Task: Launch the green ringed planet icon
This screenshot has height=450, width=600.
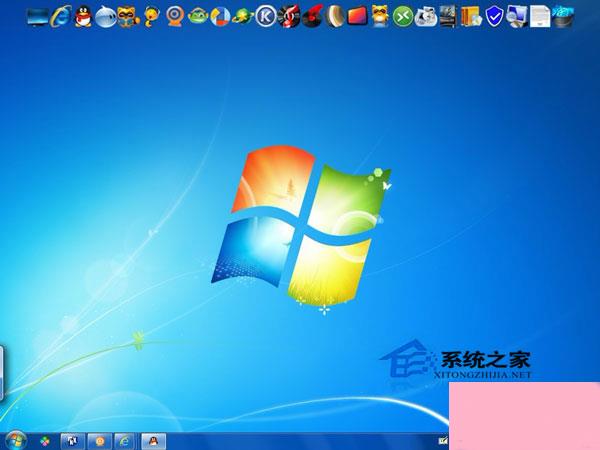Action: pos(243,17)
